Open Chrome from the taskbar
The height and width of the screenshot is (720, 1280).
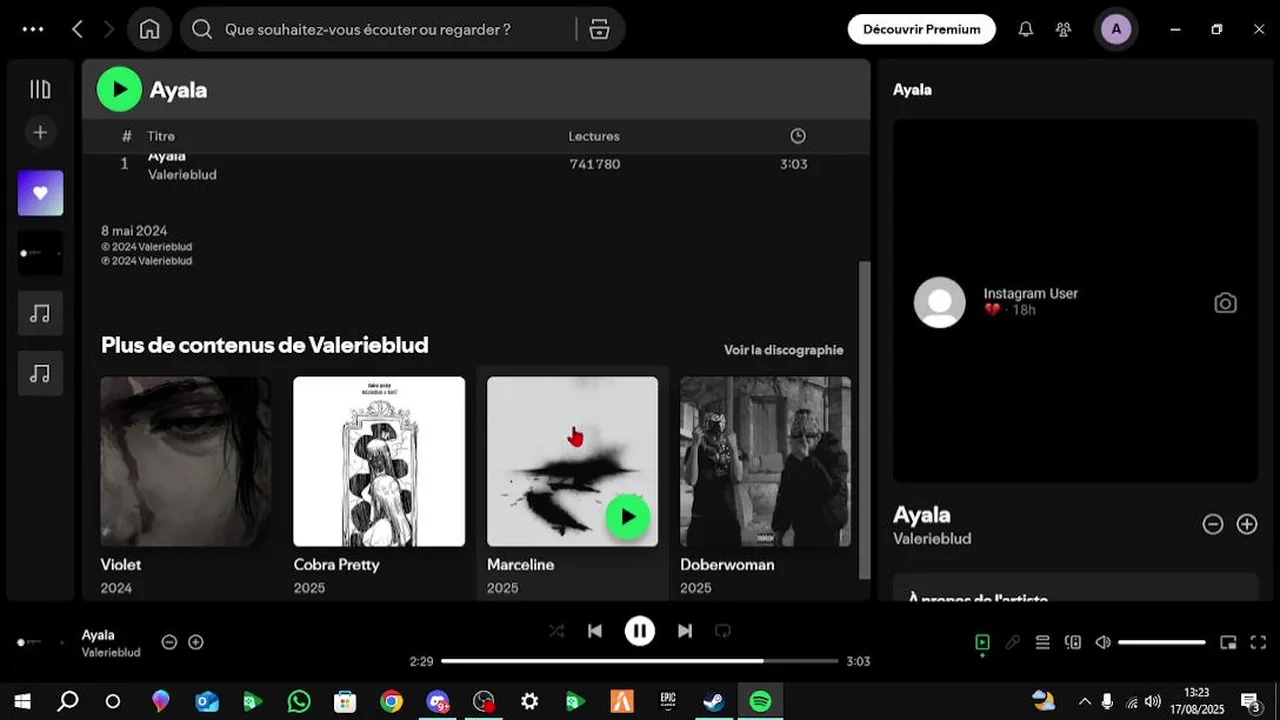[x=391, y=701]
